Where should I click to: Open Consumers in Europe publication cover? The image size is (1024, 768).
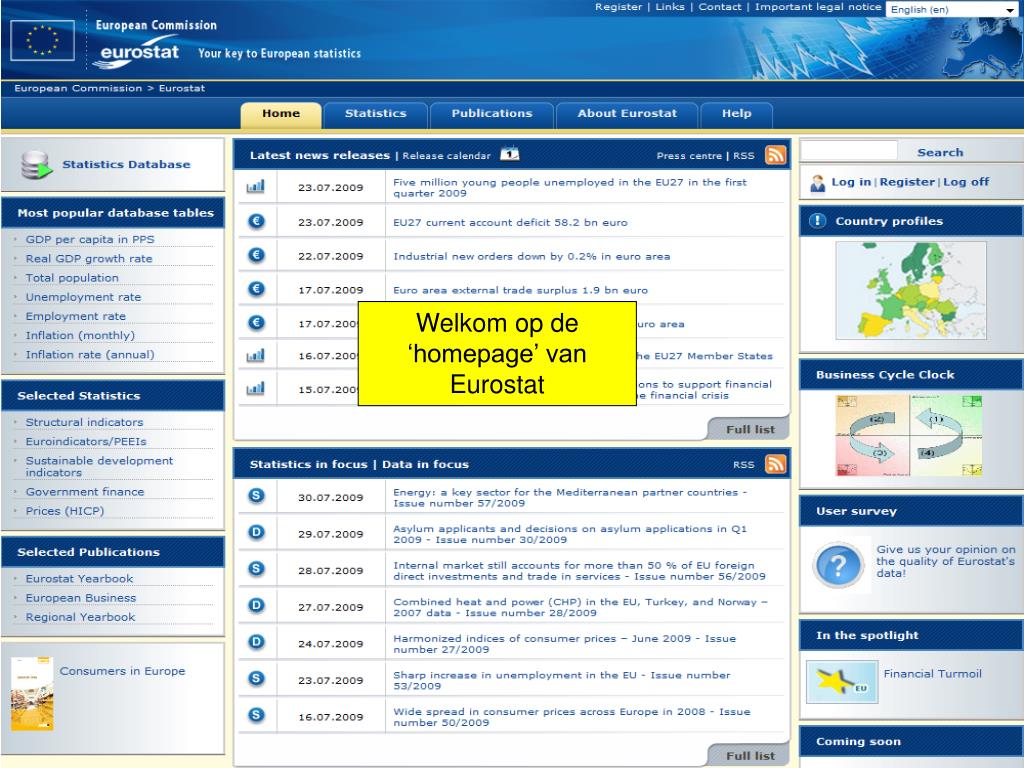point(32,694)
